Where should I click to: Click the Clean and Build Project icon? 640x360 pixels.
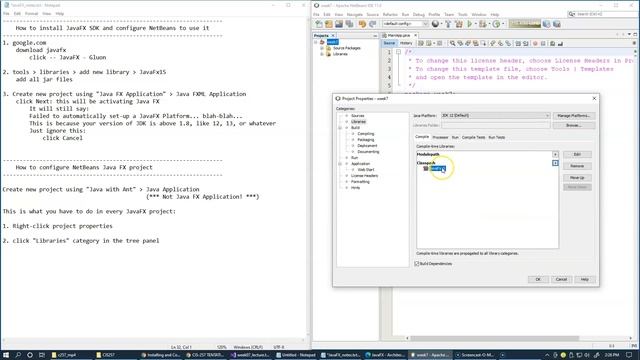coord(458,24)
